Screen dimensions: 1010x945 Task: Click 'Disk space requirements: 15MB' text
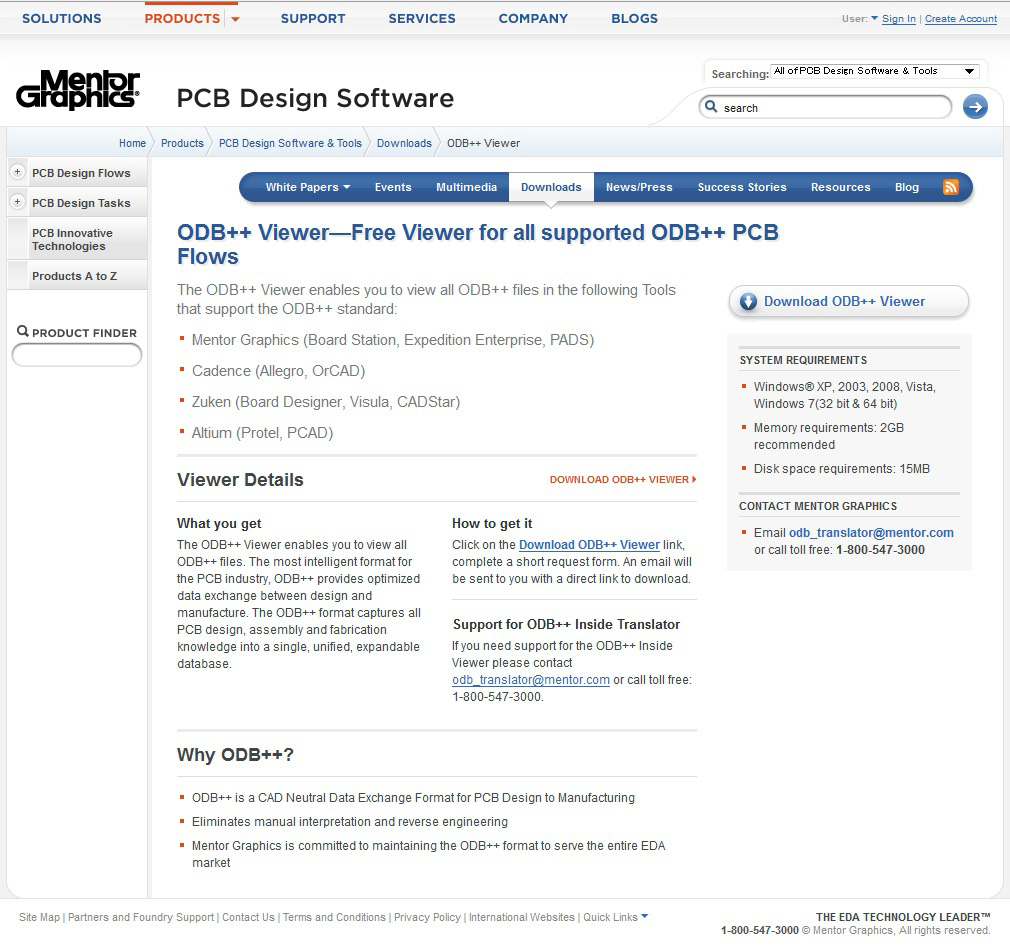tap(842, 469)
